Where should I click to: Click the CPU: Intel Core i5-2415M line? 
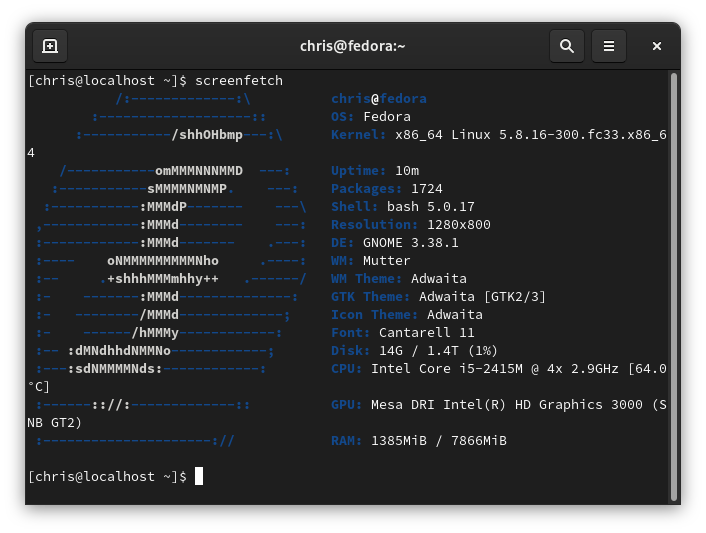point(499,369)
